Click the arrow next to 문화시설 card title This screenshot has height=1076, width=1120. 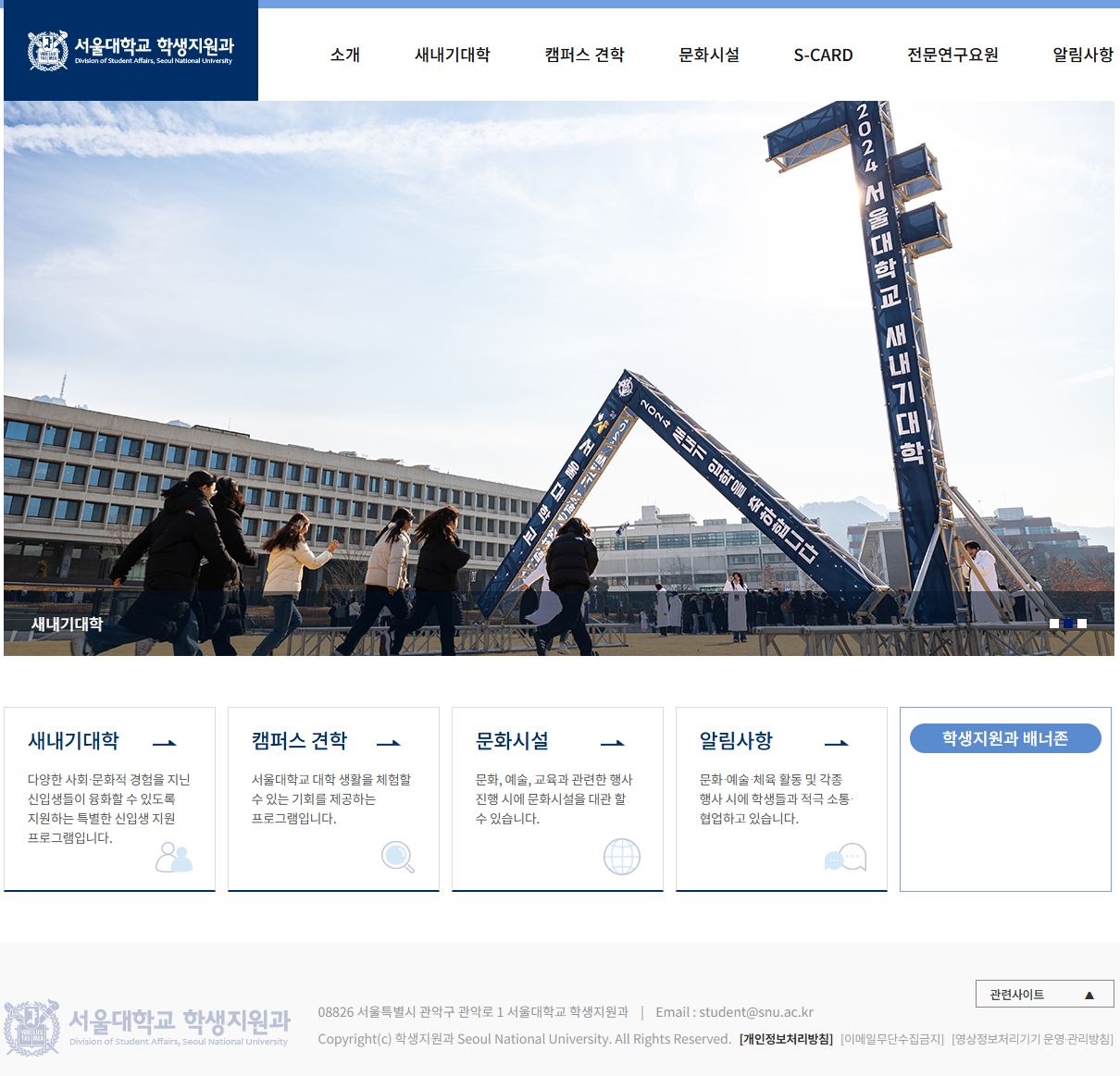[x=613, y=742]
